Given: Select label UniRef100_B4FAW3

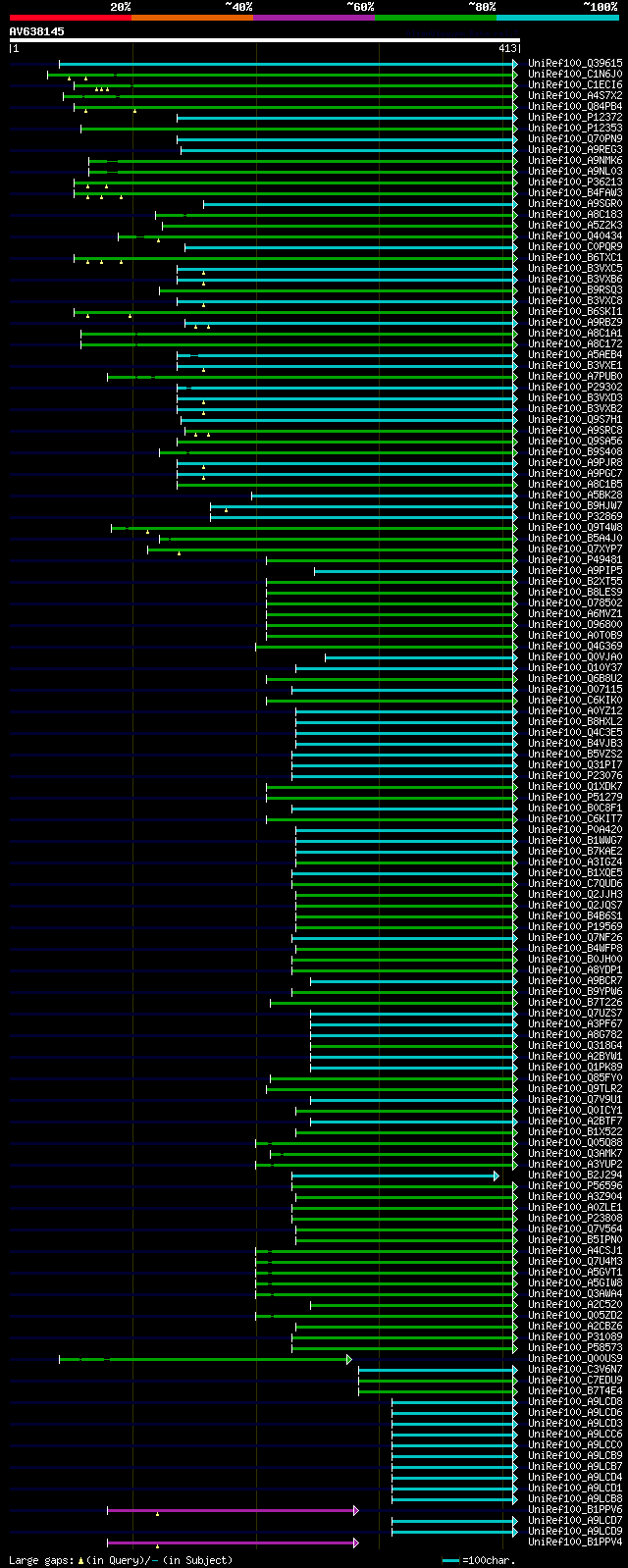Looking at the screenshot, I should pos(575,192).
